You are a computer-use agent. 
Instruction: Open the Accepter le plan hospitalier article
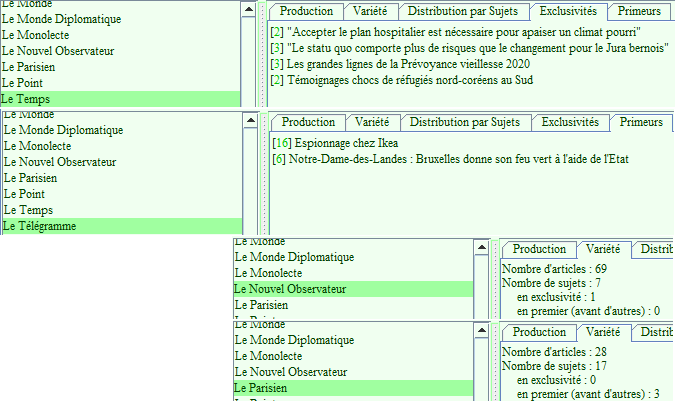pos(462,32)
